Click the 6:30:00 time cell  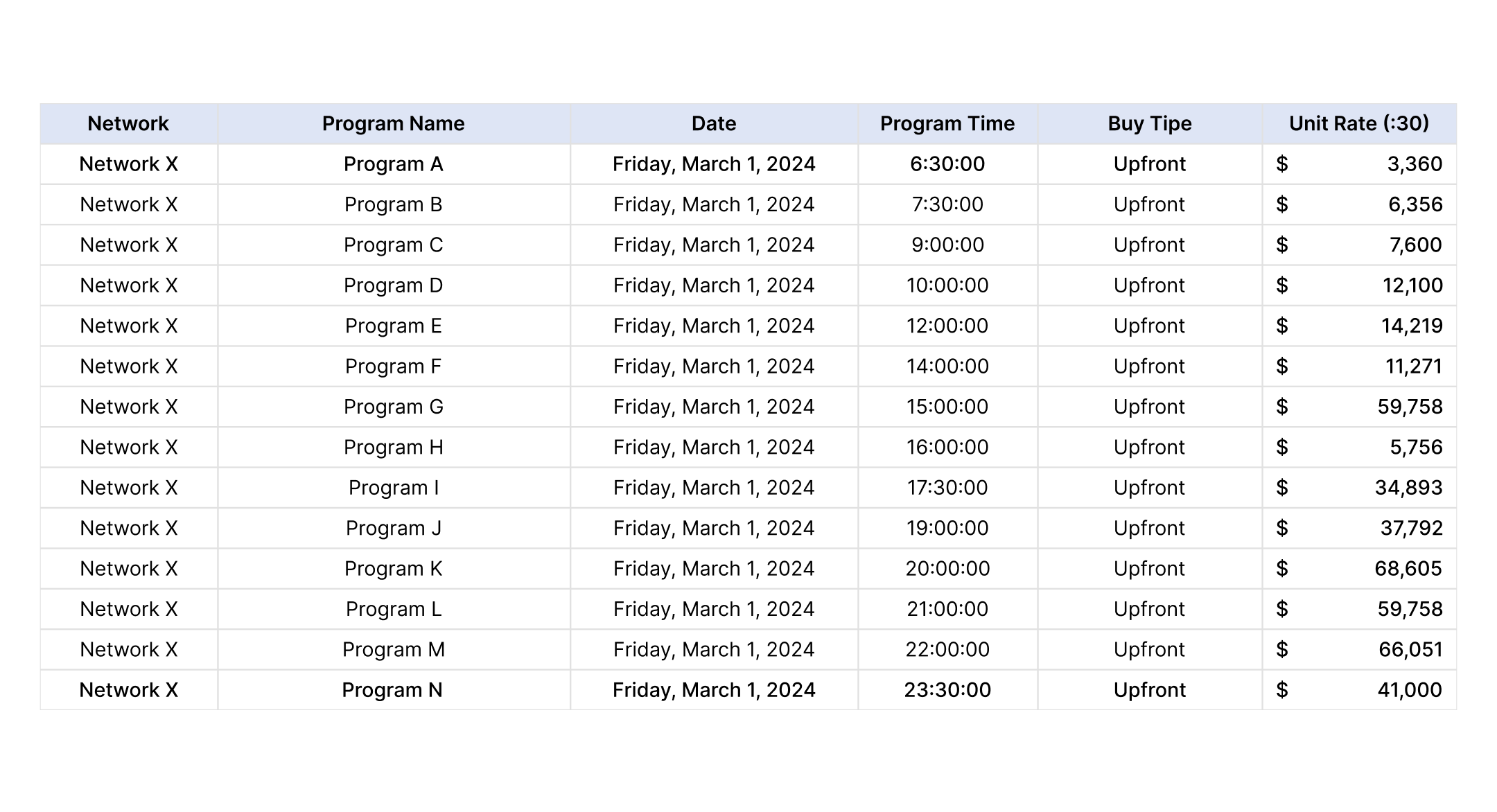click(947, 164)
